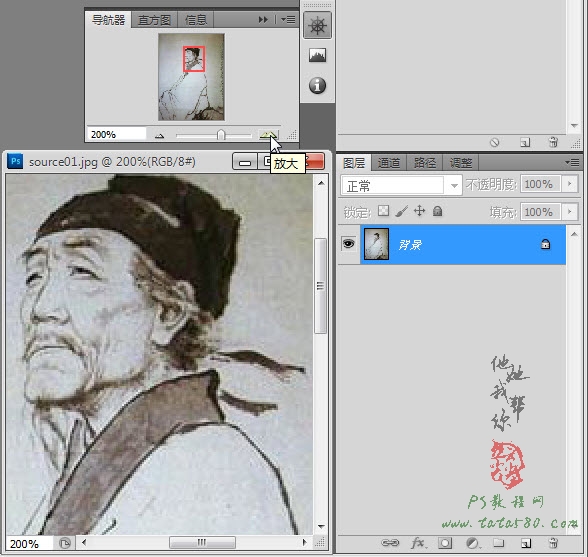Collapse navigator panel with double arrow icon
The width and height of the screenshot is (588, 557).
coord(263,20)
